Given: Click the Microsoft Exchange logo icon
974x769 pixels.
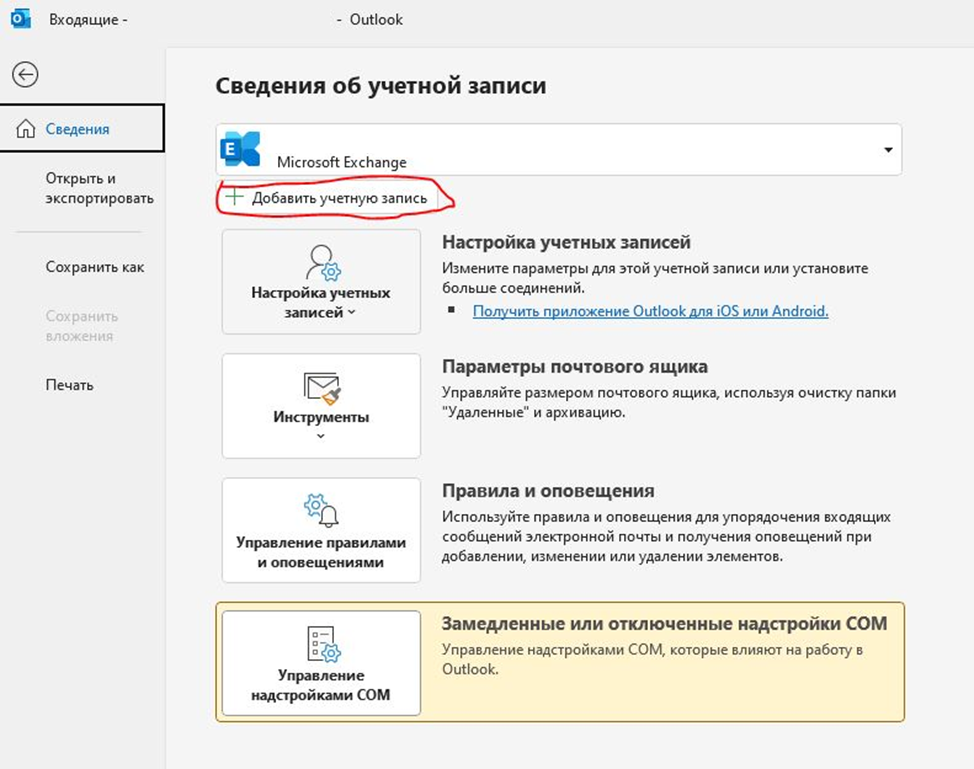Looking at the screenshot, I should point(240,149).
